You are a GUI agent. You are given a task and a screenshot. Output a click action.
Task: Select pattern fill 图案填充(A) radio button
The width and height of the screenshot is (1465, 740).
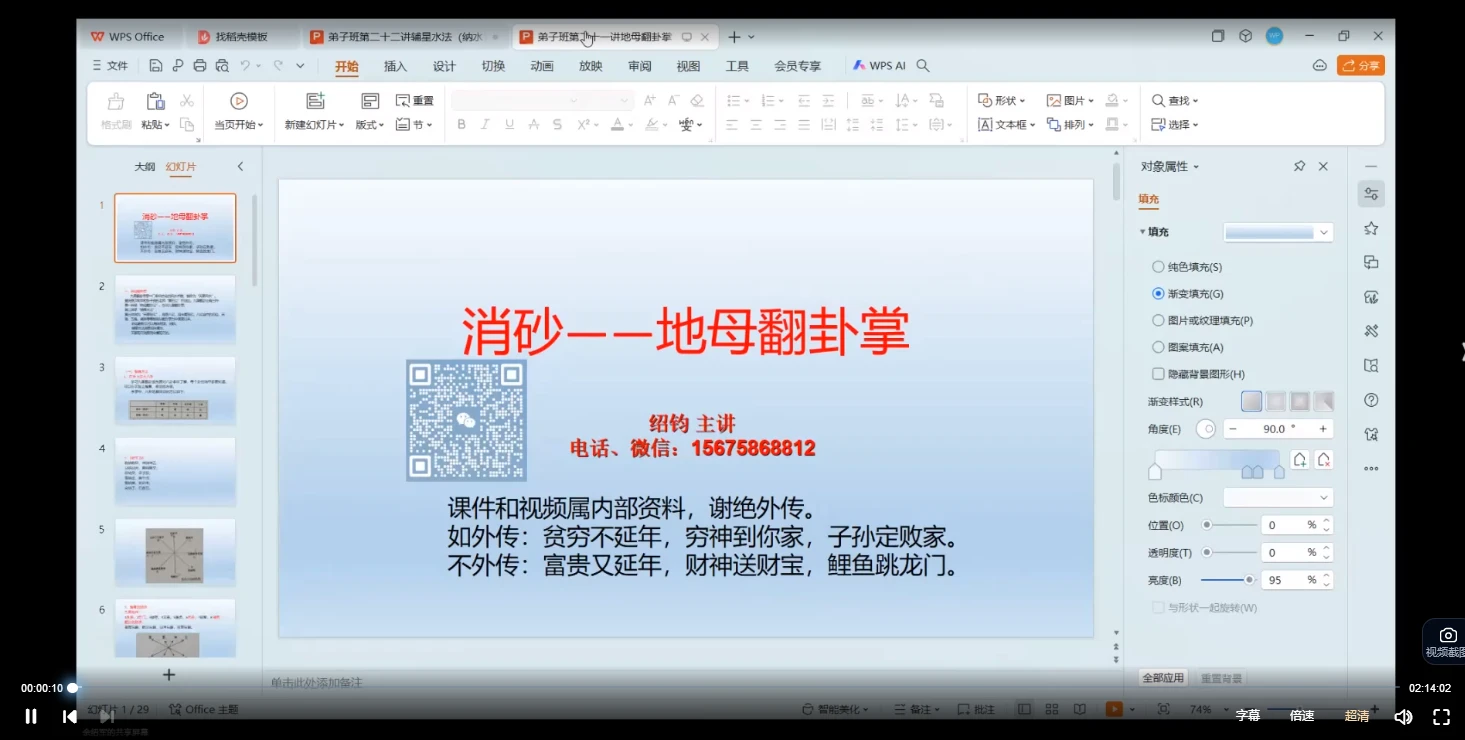[x=1158, y=347]
